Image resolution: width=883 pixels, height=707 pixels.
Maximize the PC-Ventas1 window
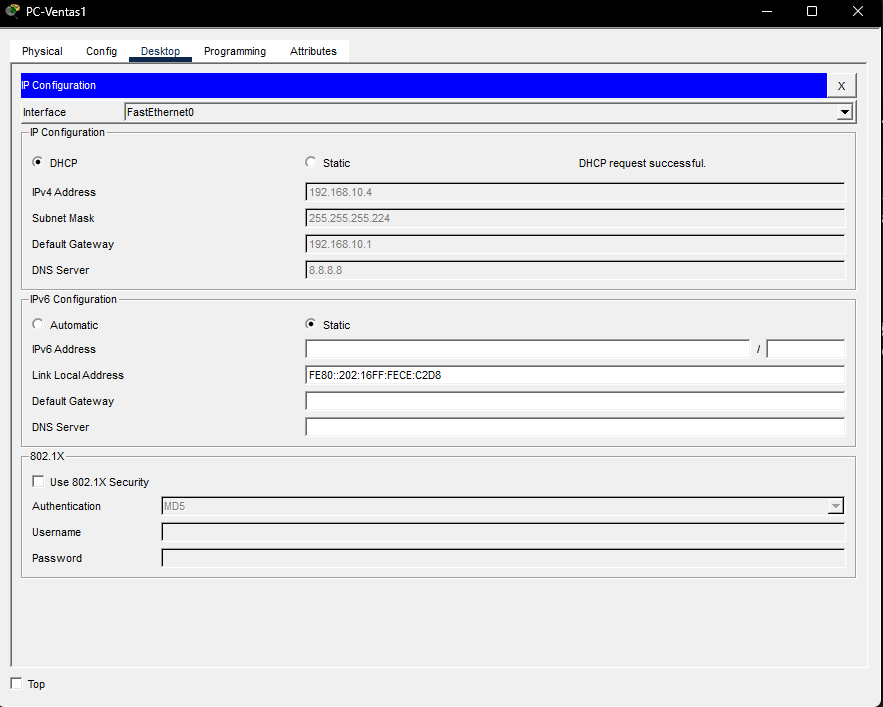click(812, 11)
